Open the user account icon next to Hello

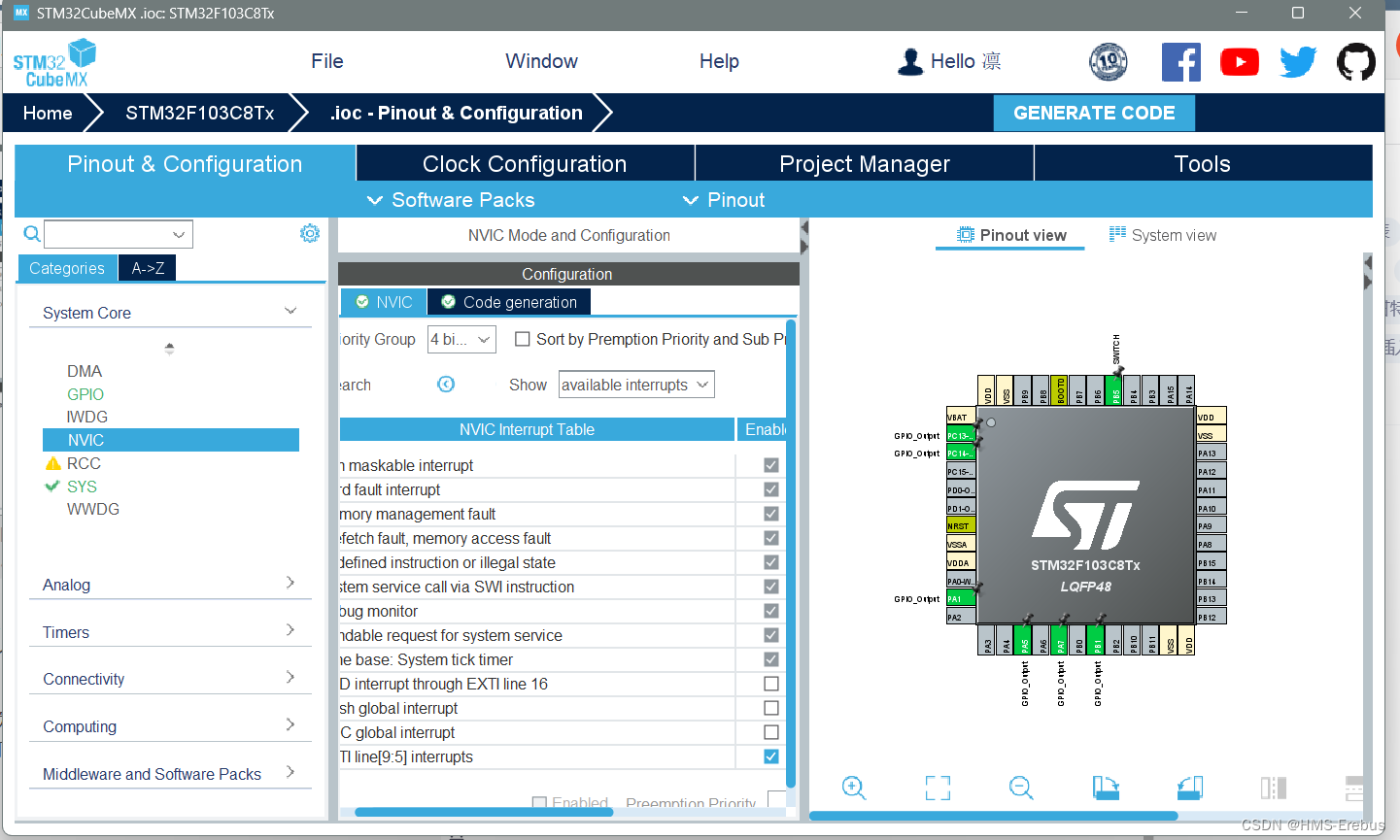point(910,61)
